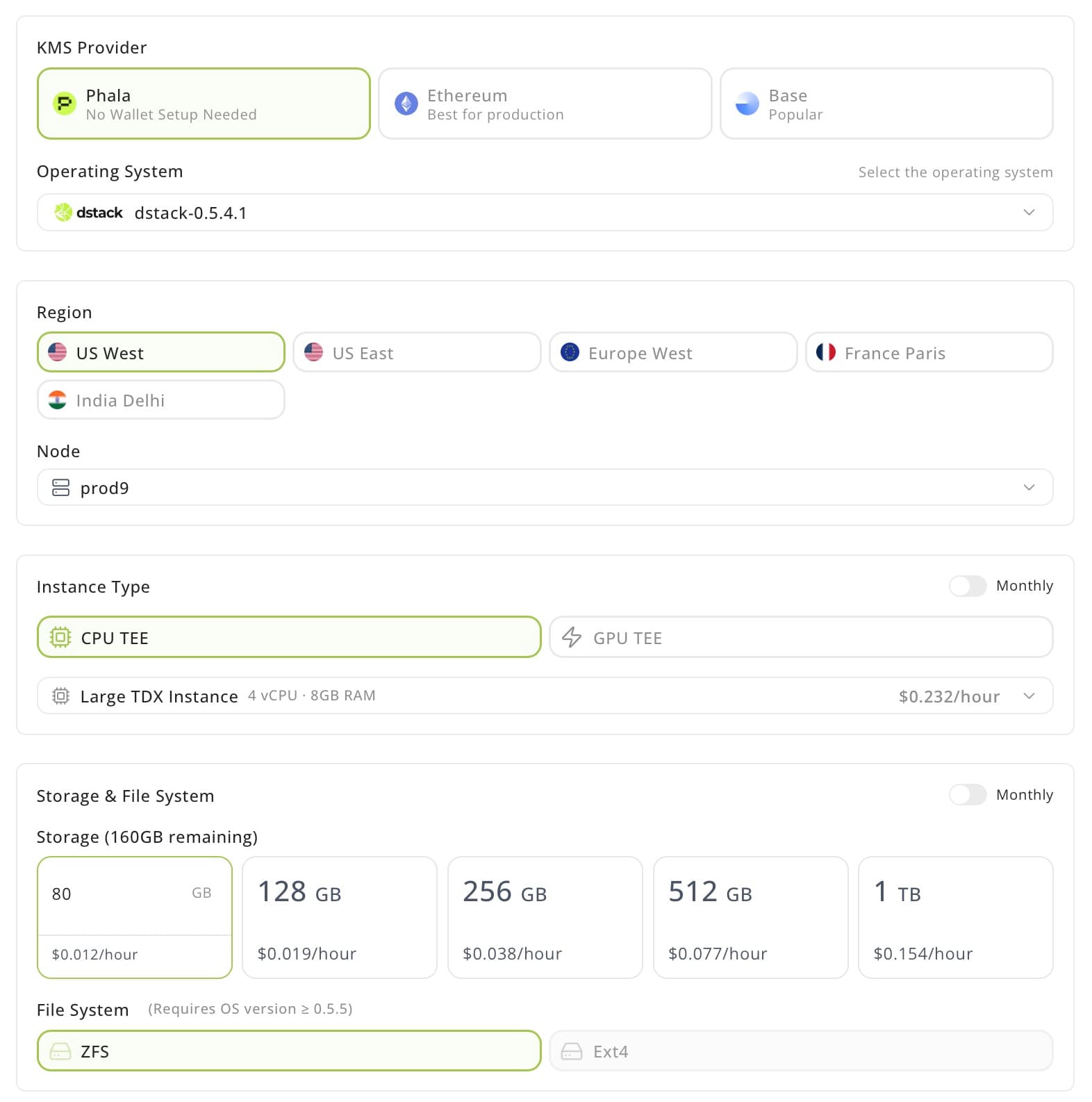Select the Ext4 file system option
Image resolution: width=1092 pixels, height=1102 pixels.
tap(800, 1051)
